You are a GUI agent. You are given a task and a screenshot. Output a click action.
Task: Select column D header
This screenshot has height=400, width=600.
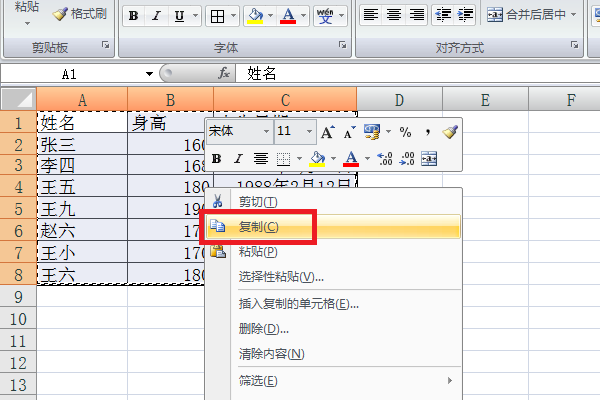pyautogui.click(x=399, y=100)
